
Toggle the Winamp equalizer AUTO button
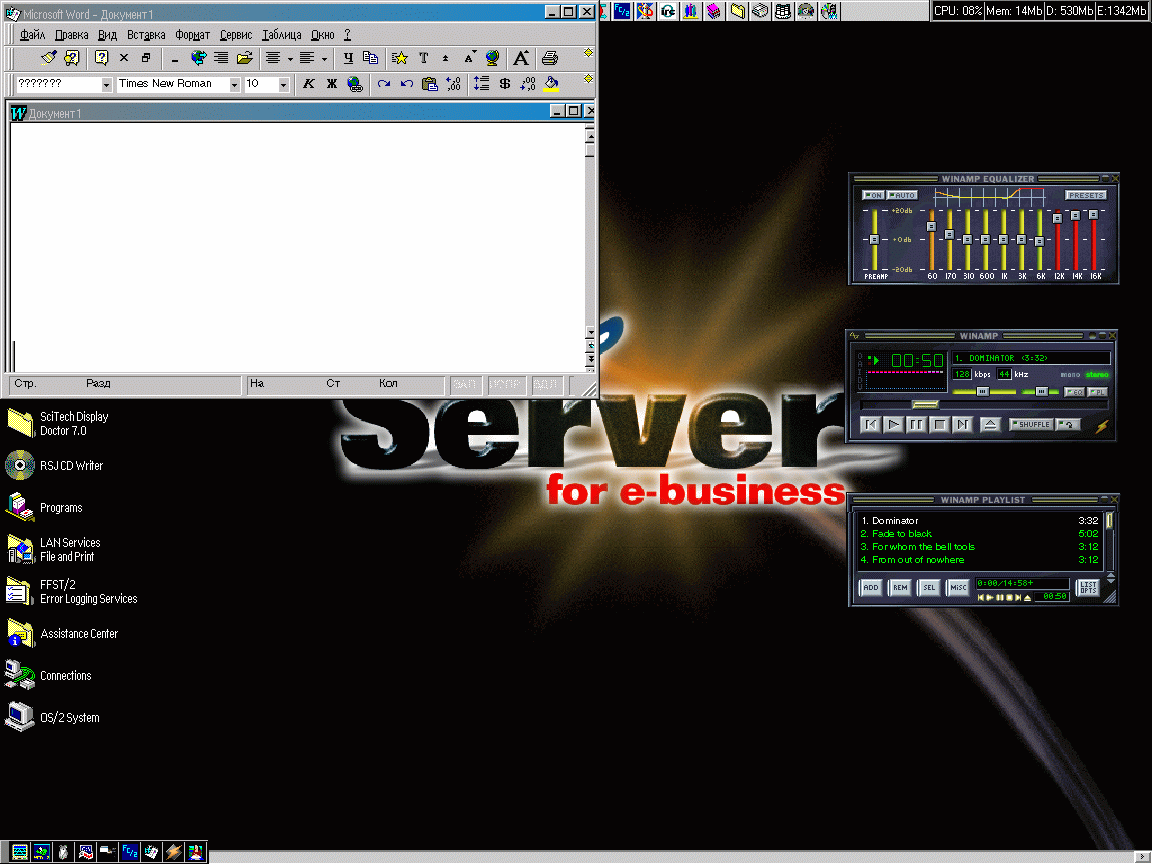click(902, 195)
